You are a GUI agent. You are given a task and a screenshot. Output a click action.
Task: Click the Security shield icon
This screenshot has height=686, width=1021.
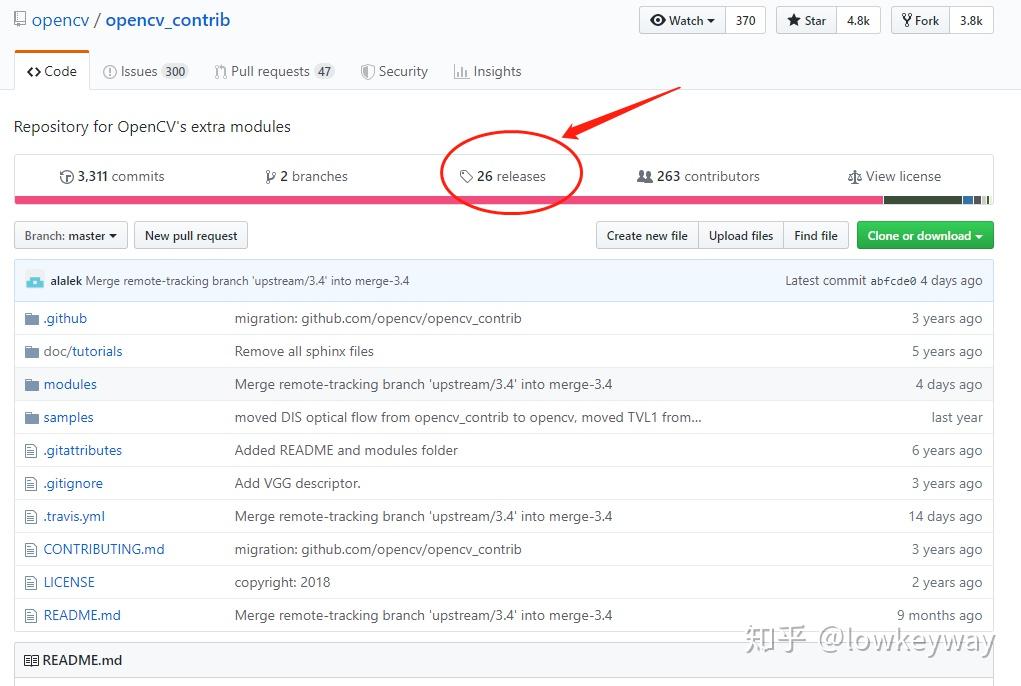[x=367, y=71]
